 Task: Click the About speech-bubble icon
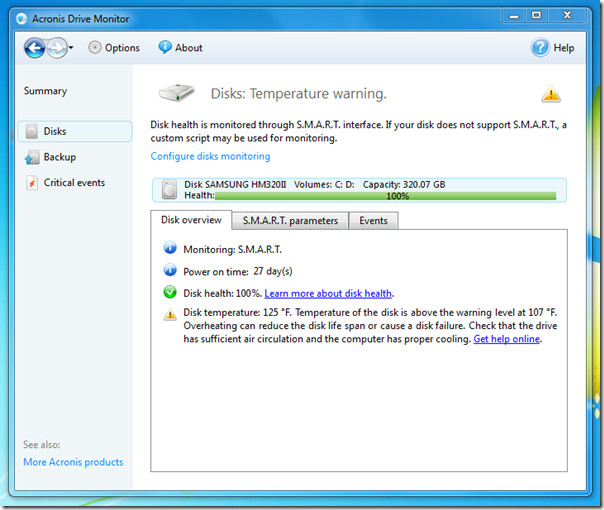pyautogui.click(x=165, y=47)
